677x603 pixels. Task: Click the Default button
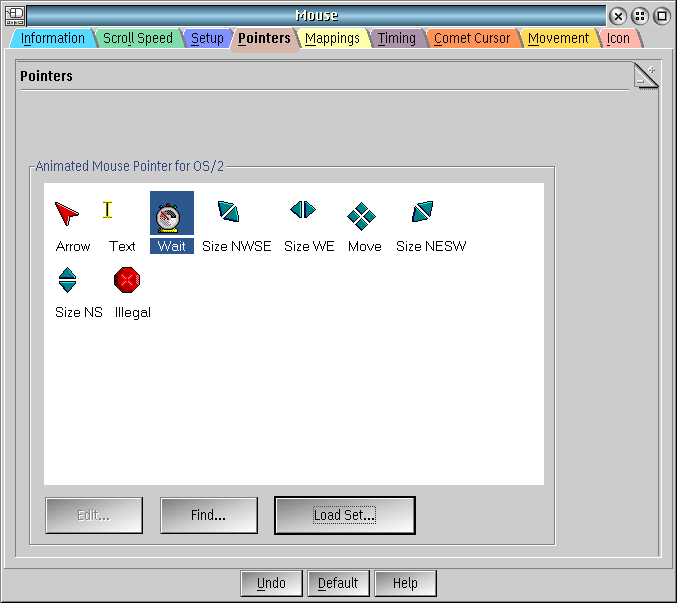tap(338, 583)
